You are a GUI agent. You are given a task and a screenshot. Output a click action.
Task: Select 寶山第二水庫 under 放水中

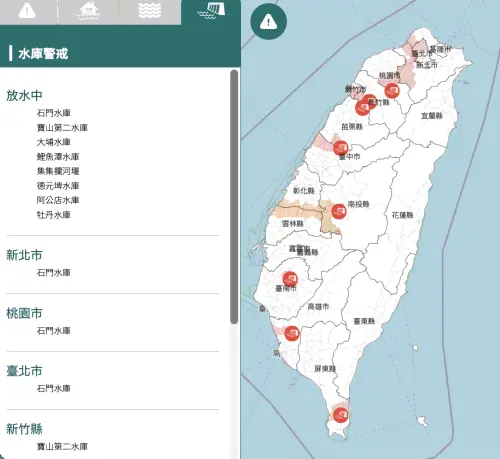tap(62, 128)
